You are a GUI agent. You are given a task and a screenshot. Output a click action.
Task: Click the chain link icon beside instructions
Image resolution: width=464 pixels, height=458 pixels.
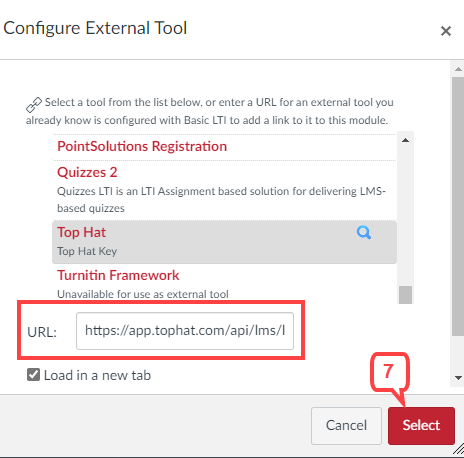pyautogui.click(x=34, y=105)
